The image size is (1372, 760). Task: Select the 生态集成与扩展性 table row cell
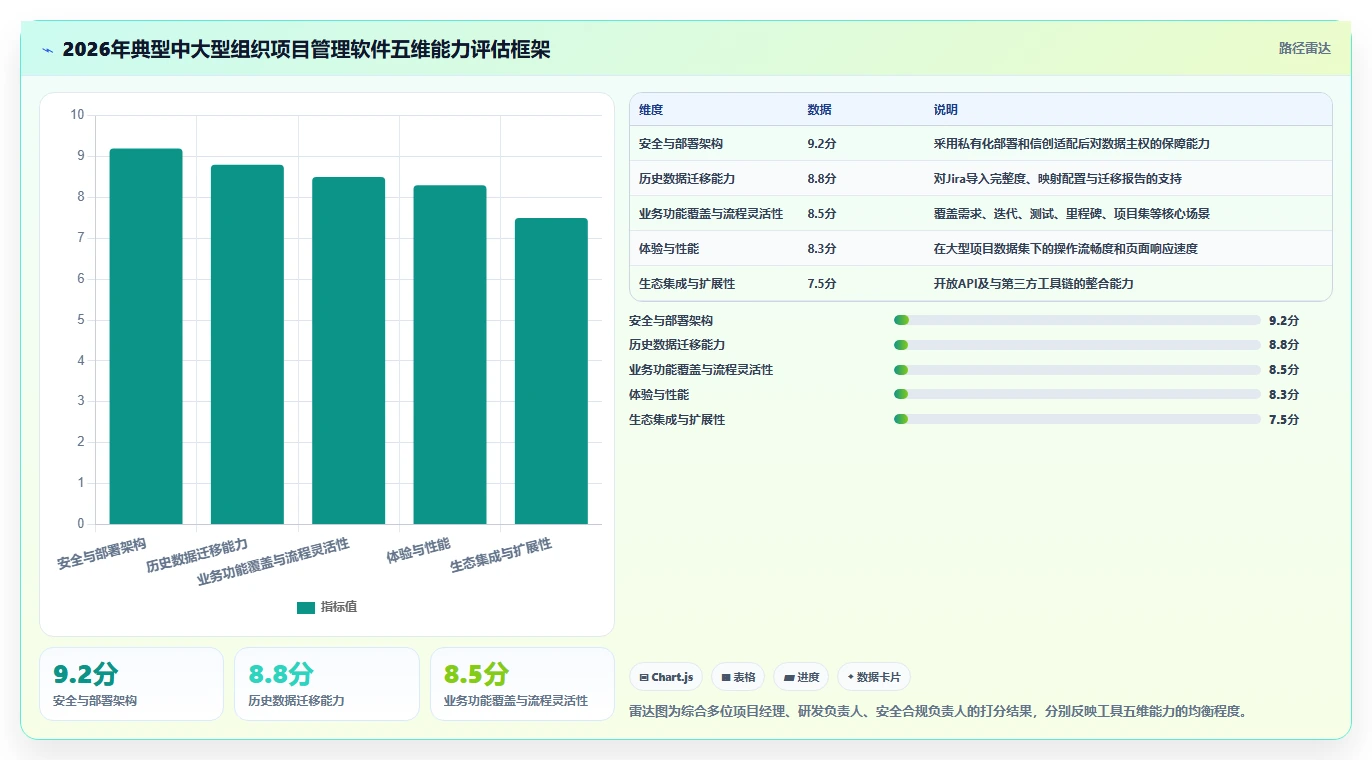tap(687, 284)
